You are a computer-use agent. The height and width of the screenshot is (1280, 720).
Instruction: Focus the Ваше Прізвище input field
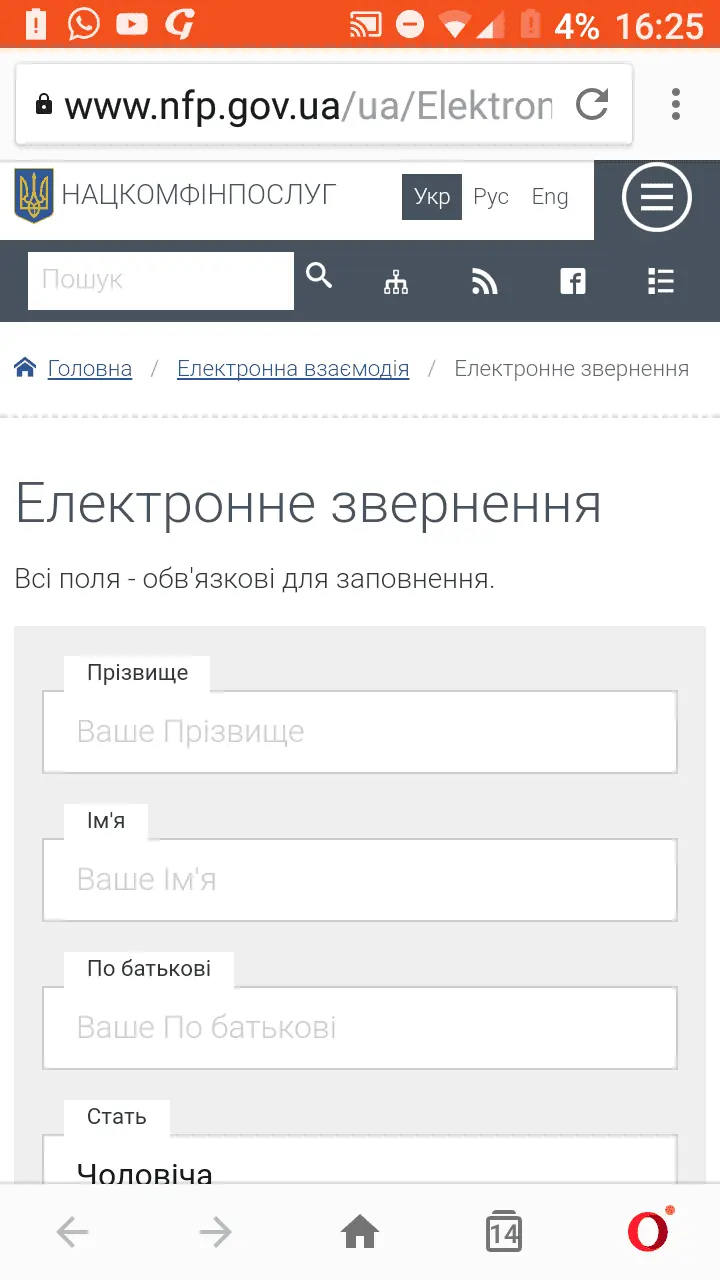360,732
